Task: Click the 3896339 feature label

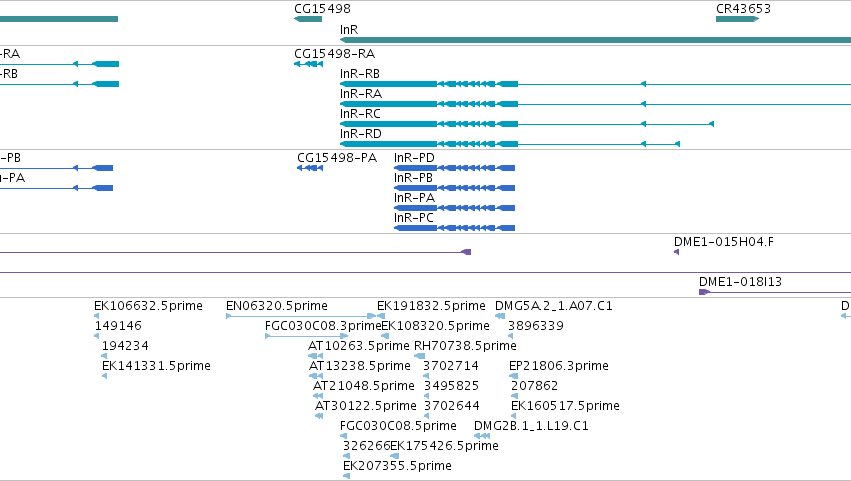Action: click(x=536, y=326)
